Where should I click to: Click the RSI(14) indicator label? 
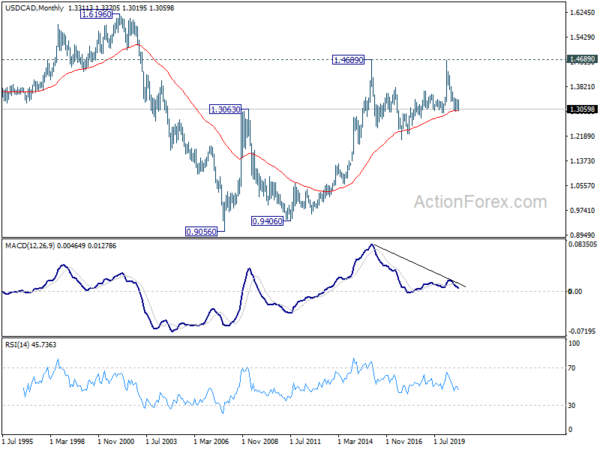tap(17, 345)
